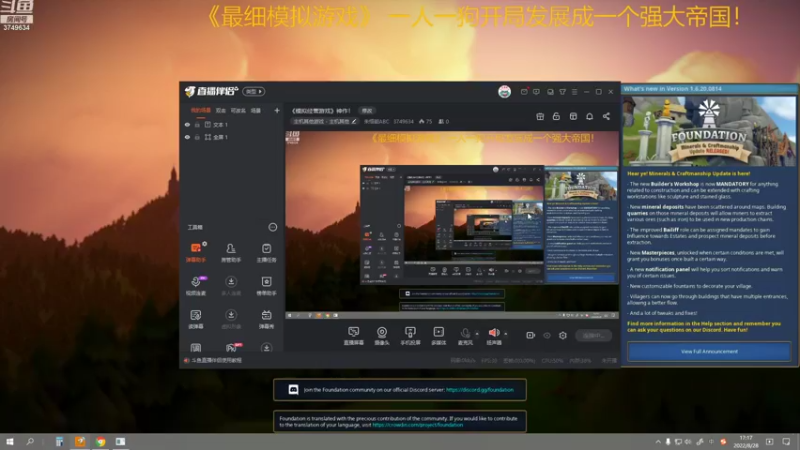
Task: Toggle lock on 文本 1 source
Action: coord(197,124)
